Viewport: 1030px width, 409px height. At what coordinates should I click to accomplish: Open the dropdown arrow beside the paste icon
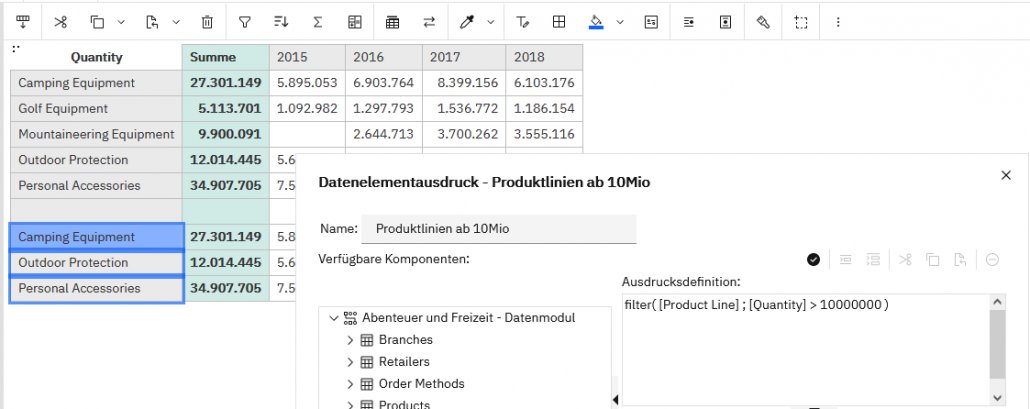click(176, 22)
